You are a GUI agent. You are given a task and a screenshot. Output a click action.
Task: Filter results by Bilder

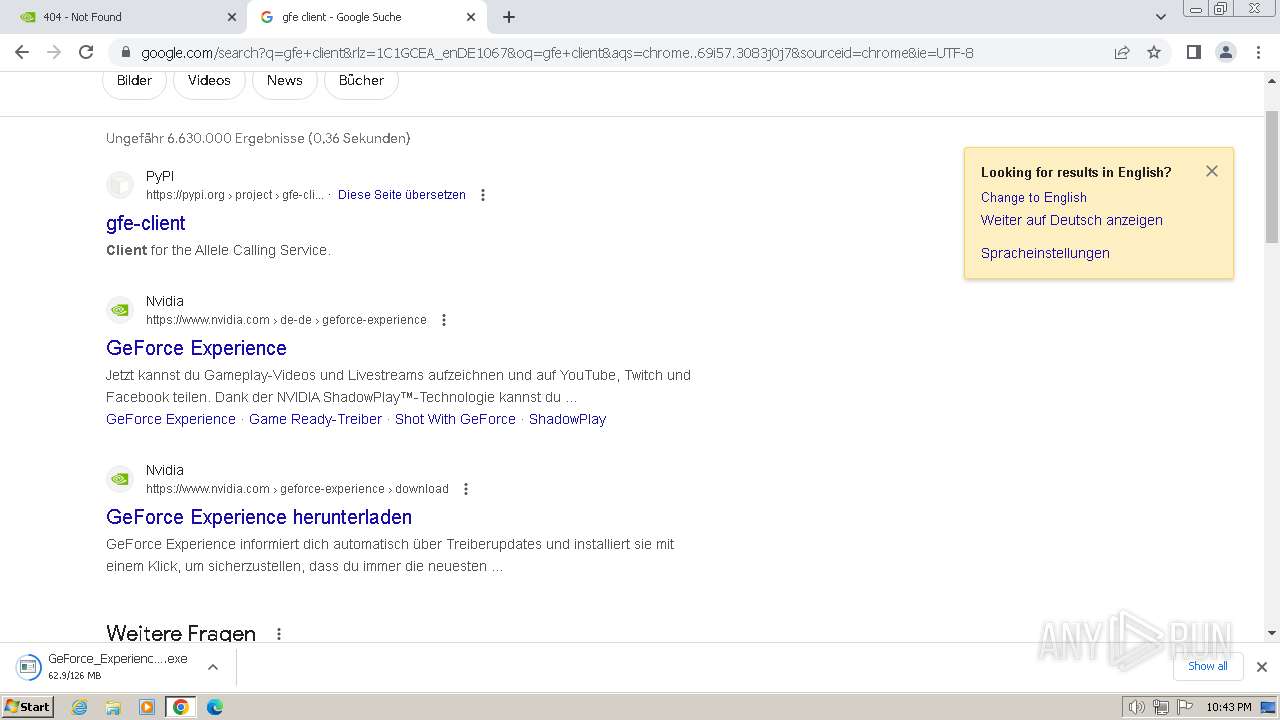pyautogui.click(x=134, y=80)
